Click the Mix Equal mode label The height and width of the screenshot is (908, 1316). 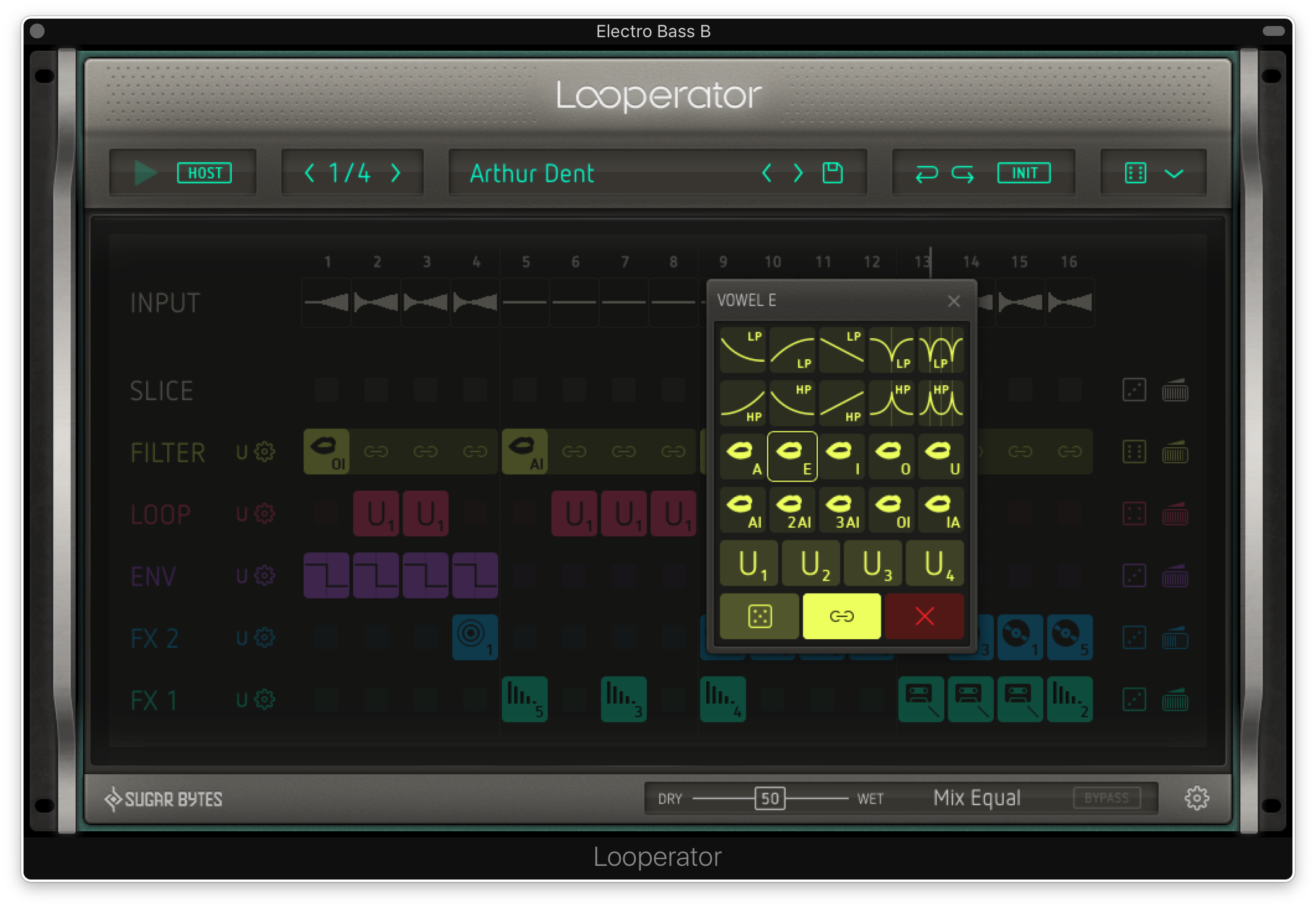tap(977, 798)
